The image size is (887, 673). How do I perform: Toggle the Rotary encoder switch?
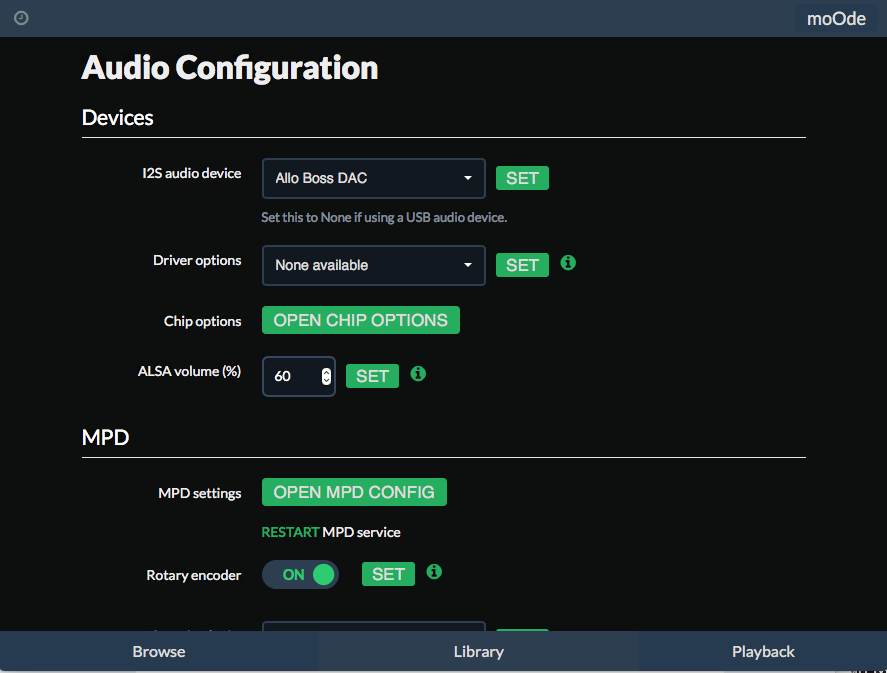tap(300, 575)
